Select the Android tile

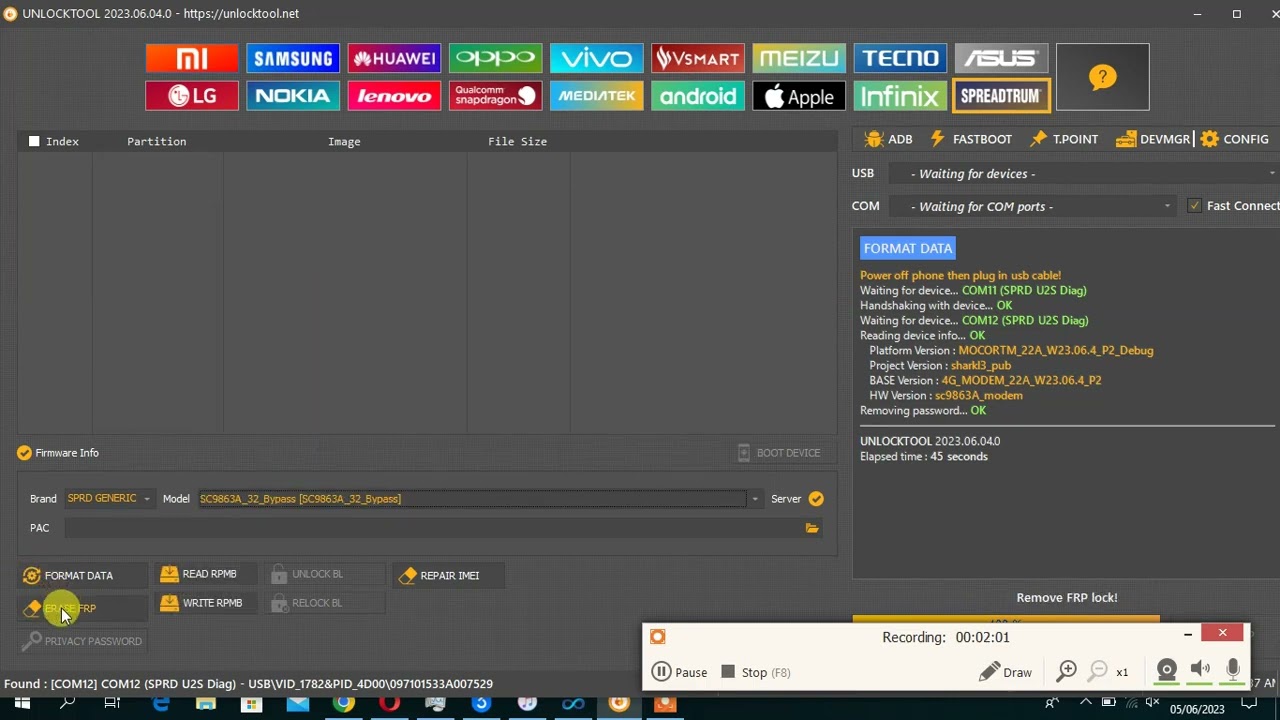point(697,96)
